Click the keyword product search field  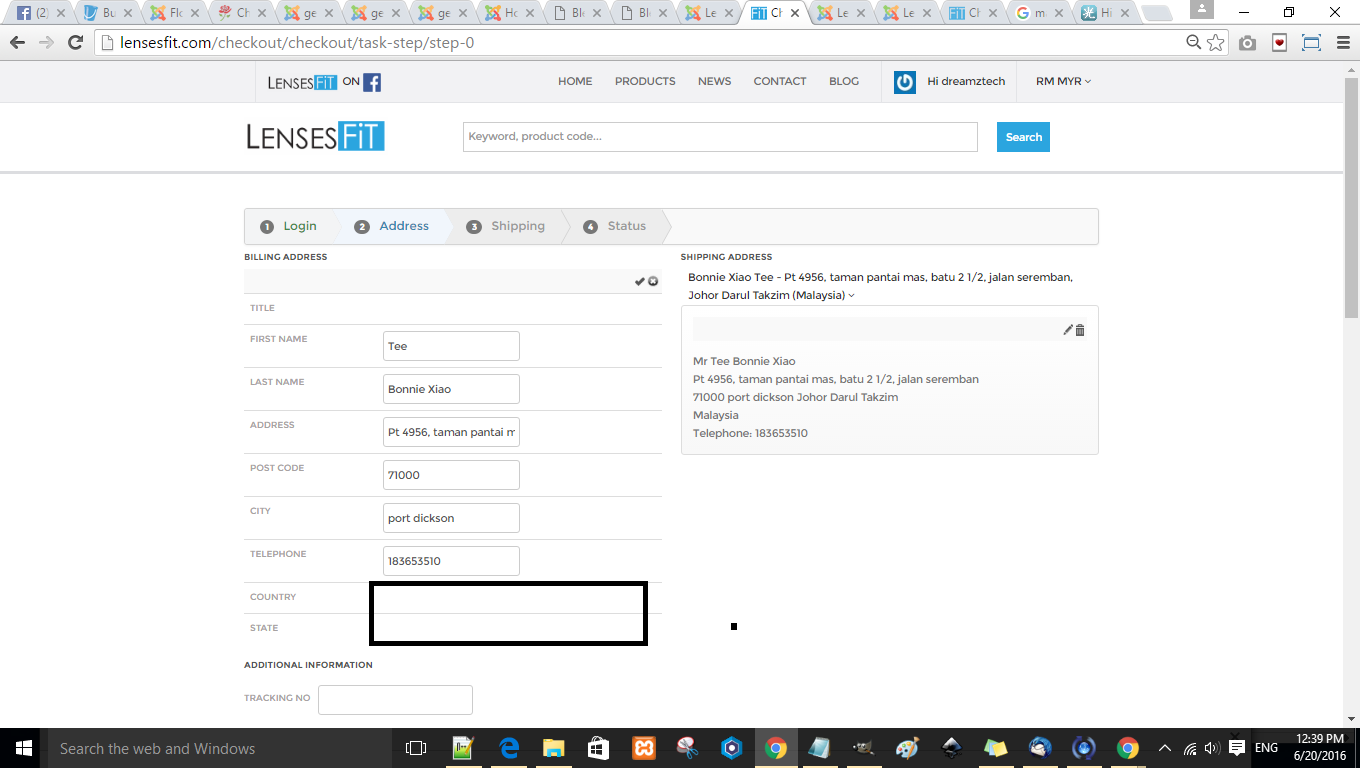coord(720,137)
